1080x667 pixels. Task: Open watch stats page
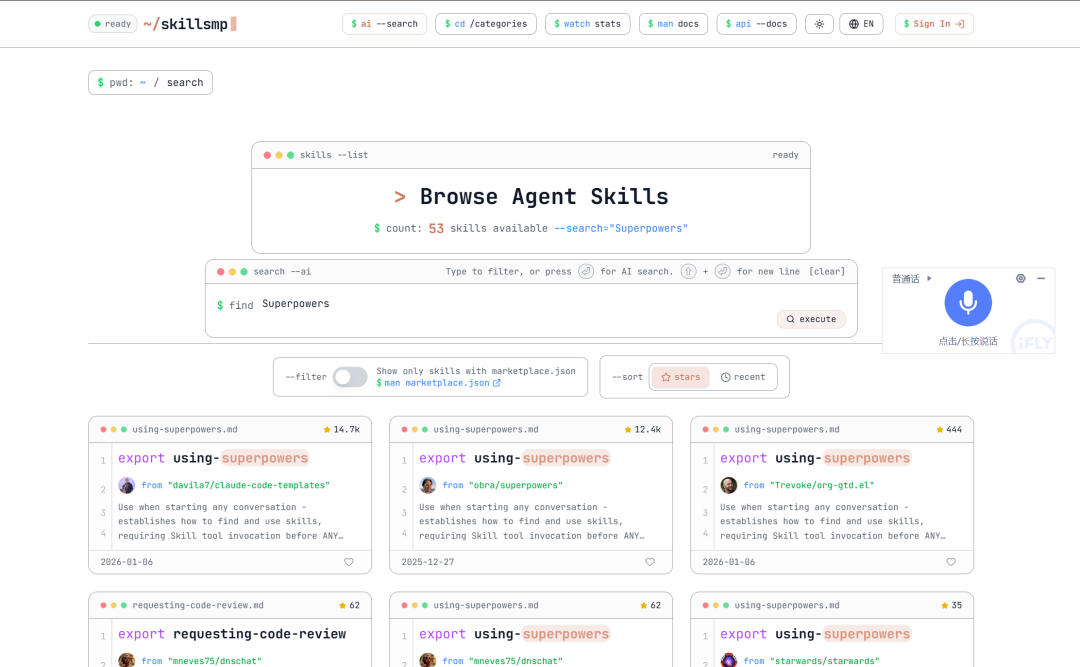(588, 24)
